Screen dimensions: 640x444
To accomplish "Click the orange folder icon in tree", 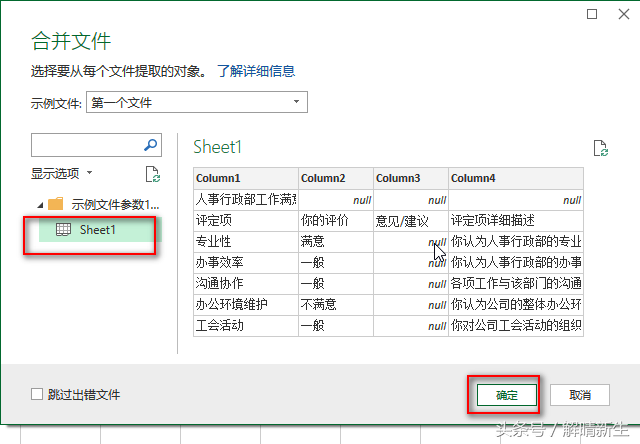I will coord(56,204).
